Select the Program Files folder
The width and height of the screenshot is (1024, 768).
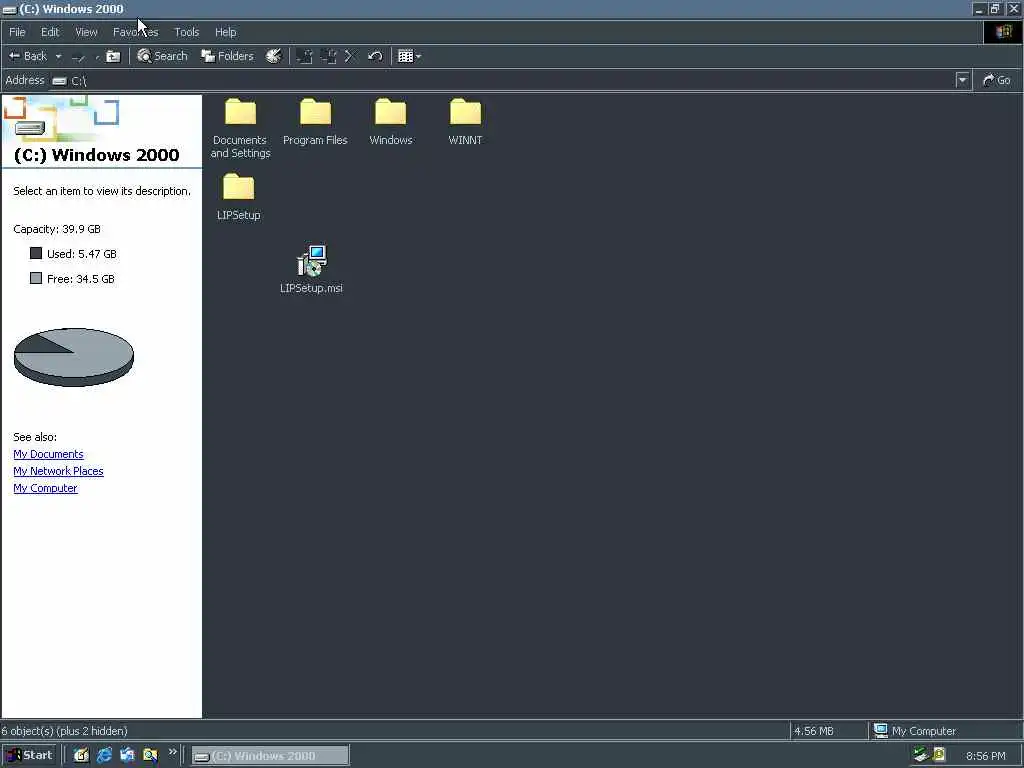coord(315,122)
